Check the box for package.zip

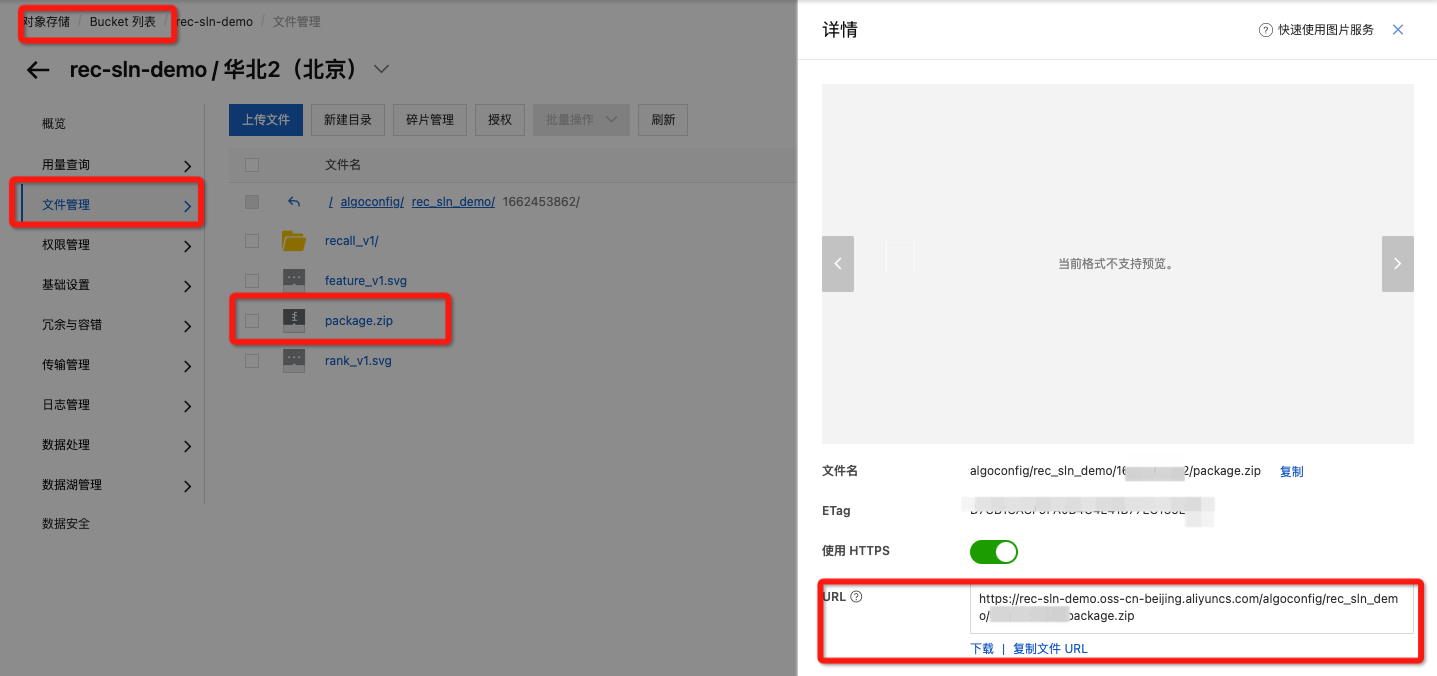[x=252, y=321]
